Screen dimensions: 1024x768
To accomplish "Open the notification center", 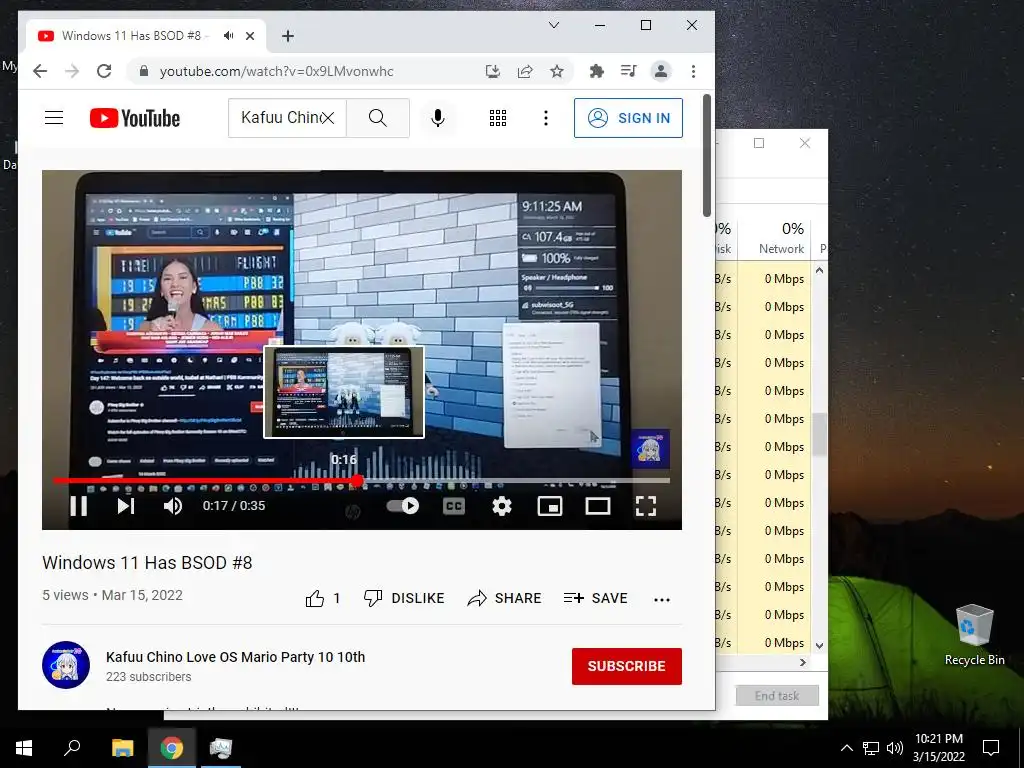I will click(991, 748).
